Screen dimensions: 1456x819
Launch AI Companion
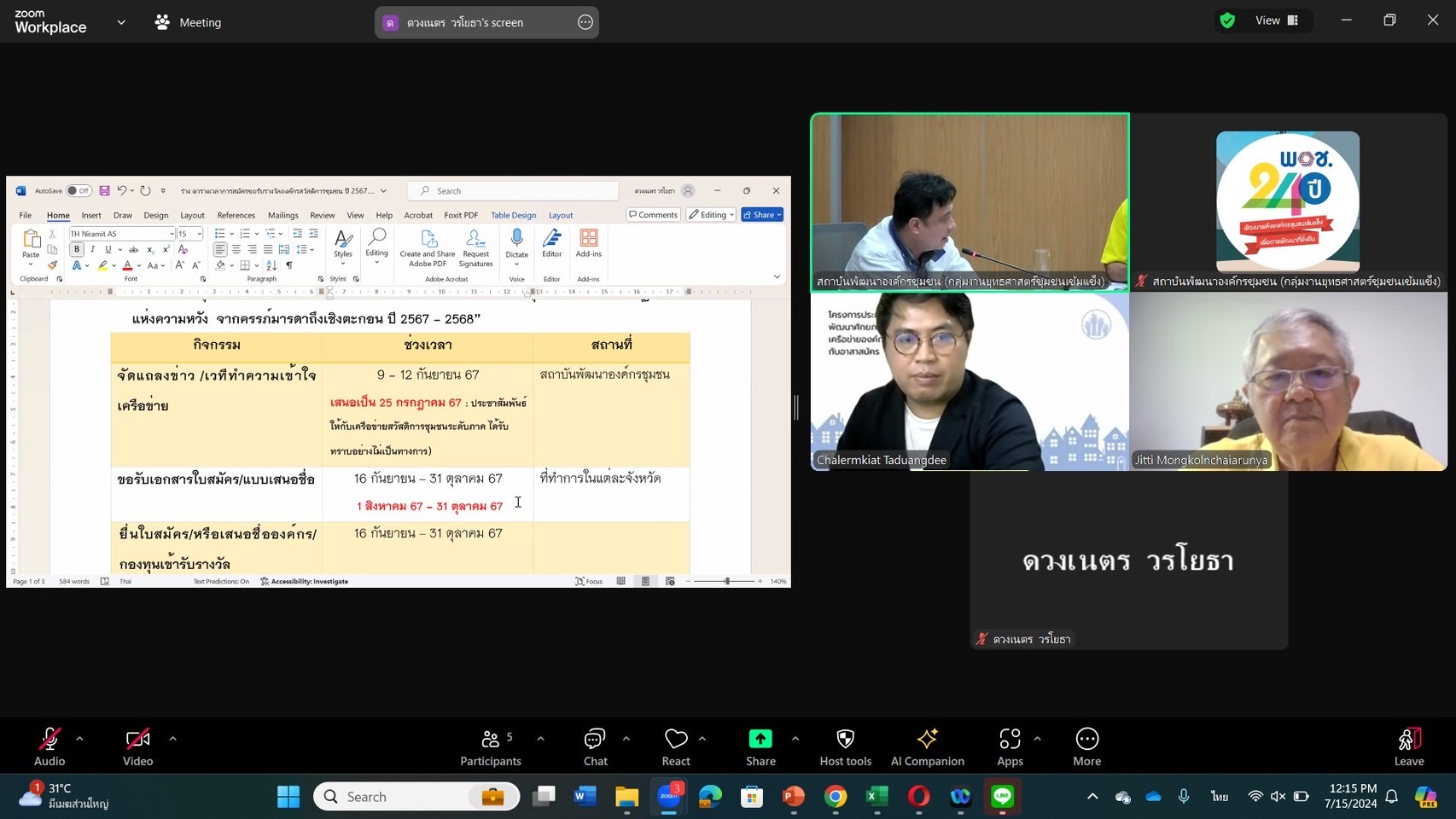point(927,746)
